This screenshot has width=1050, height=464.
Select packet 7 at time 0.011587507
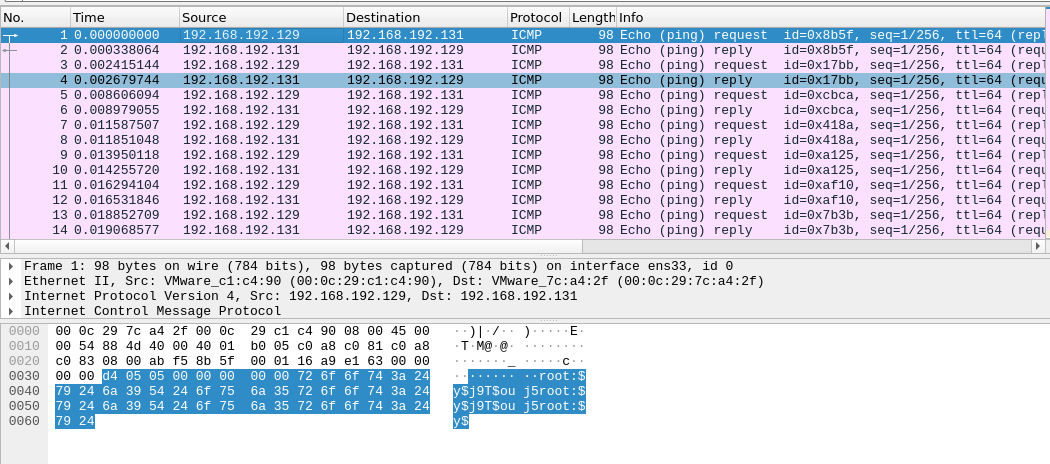400,125
